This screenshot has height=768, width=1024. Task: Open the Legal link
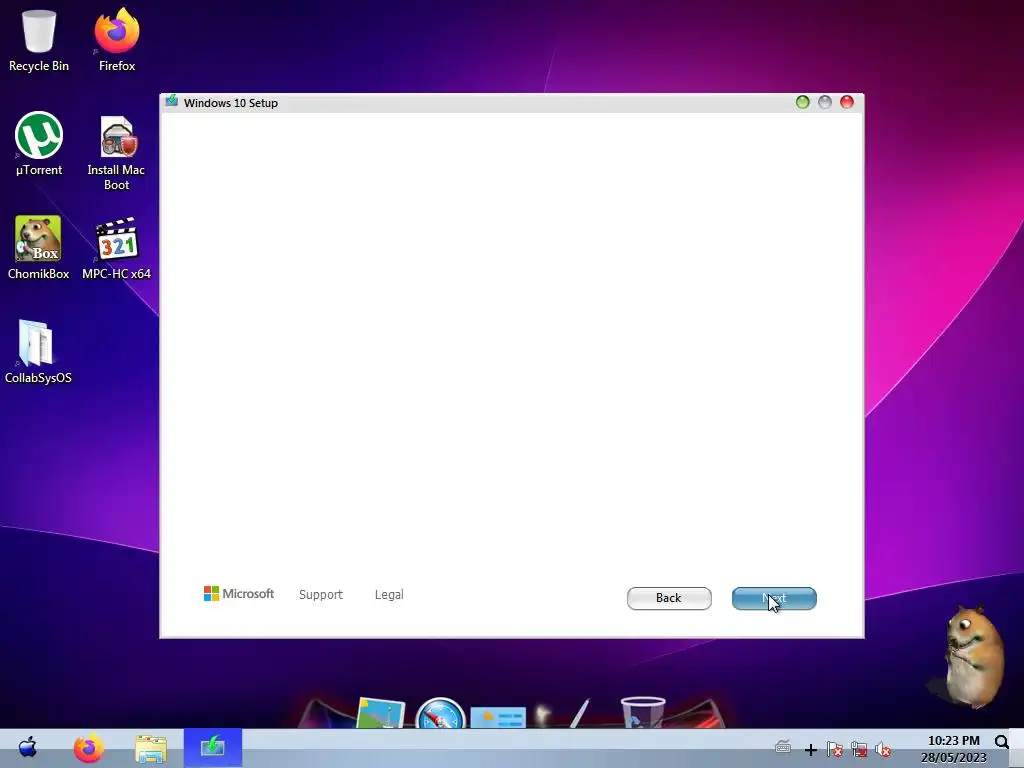[389, 594]
